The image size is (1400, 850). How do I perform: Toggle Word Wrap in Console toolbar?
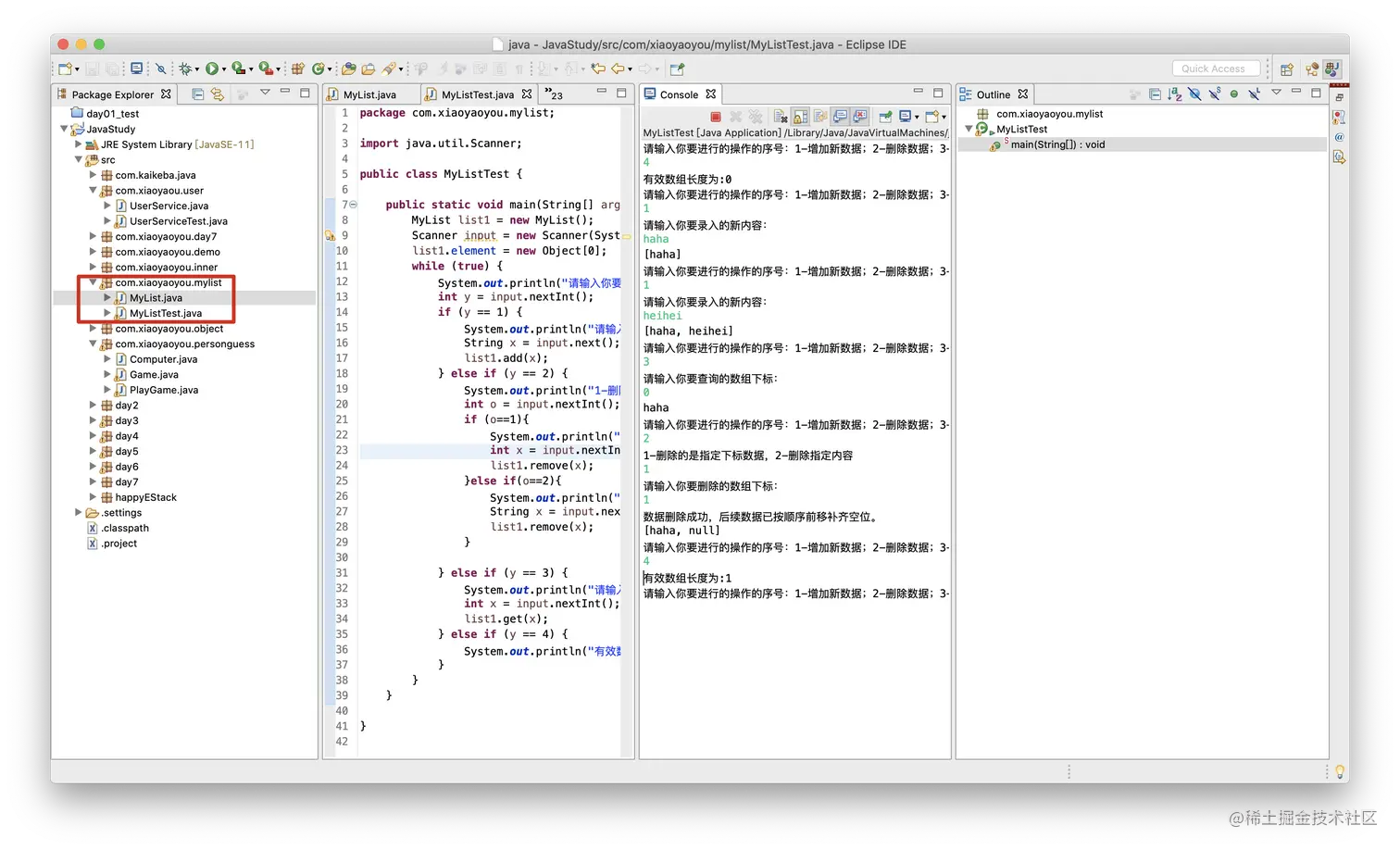pos(820,117)
